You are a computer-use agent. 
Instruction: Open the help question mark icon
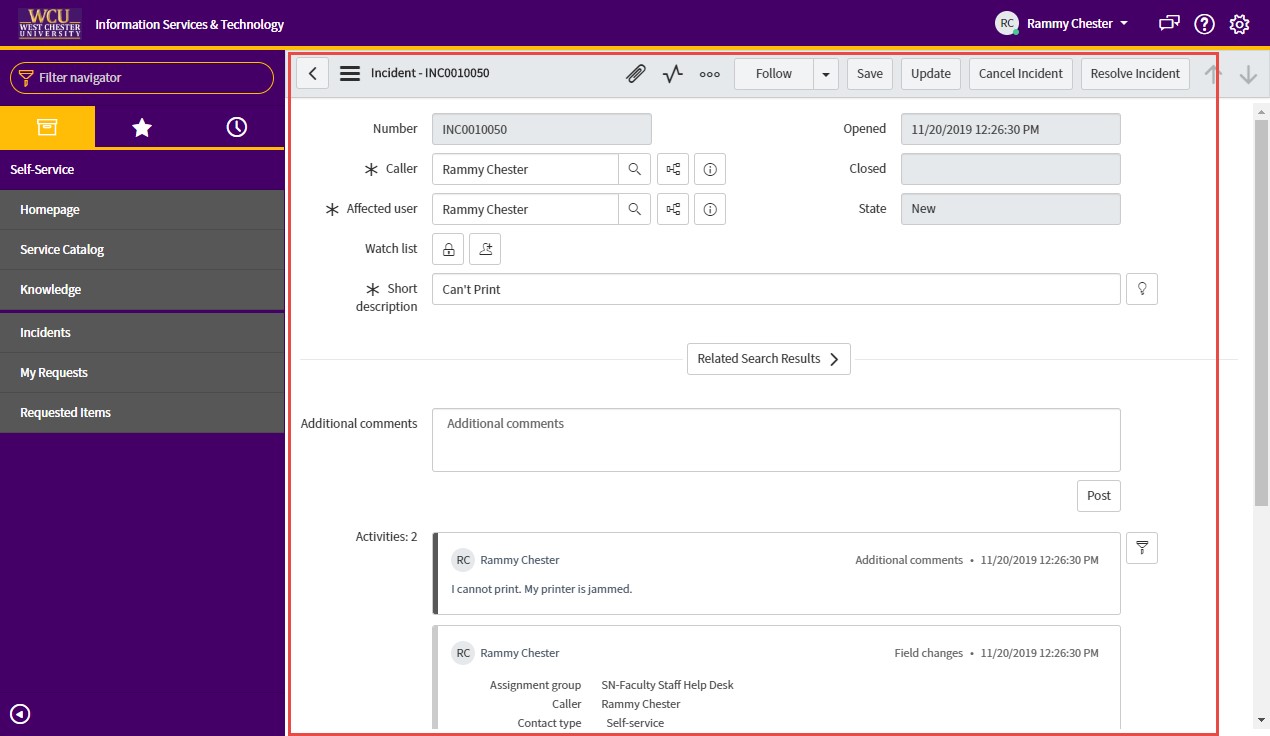(x=1204, y=24)
